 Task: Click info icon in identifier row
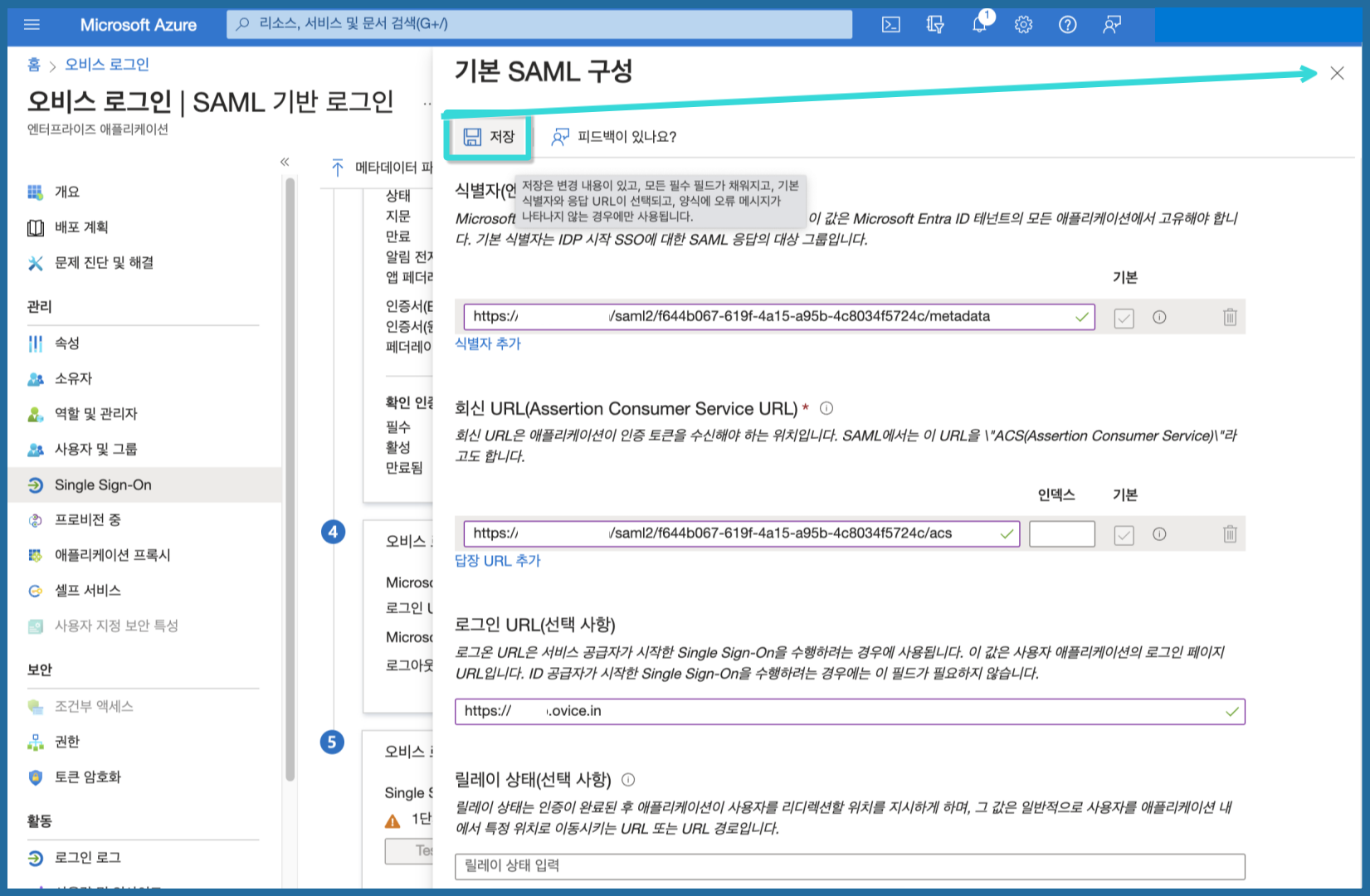(1159, 317)
